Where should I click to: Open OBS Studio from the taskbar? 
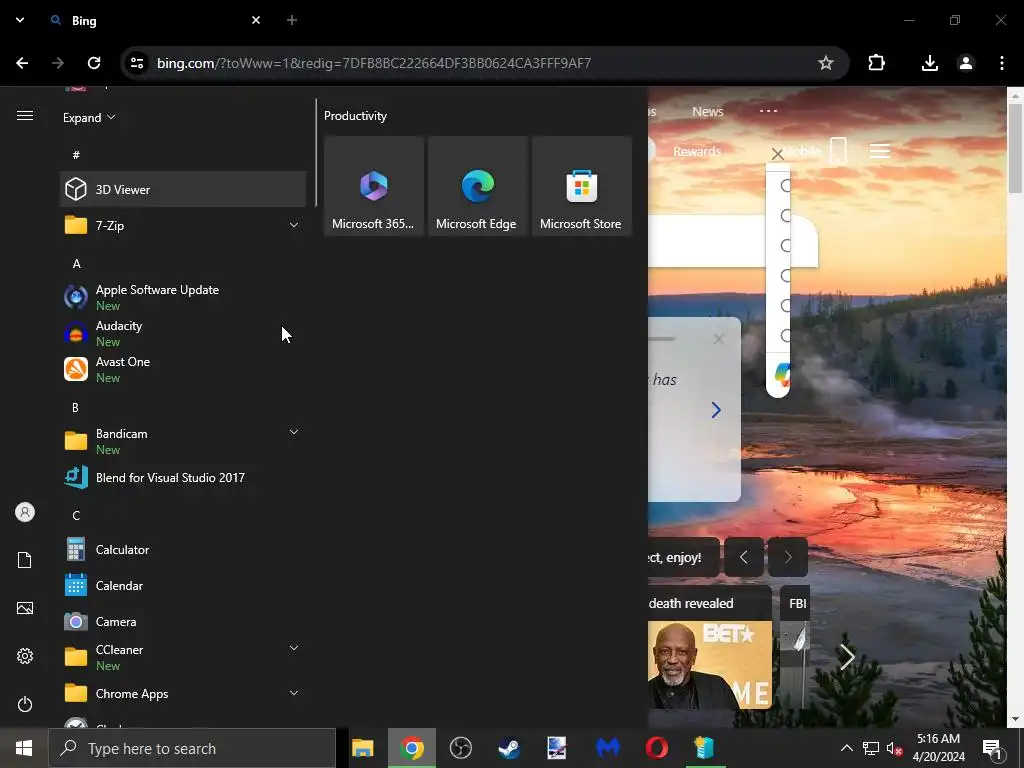click(x=460, y=748)
